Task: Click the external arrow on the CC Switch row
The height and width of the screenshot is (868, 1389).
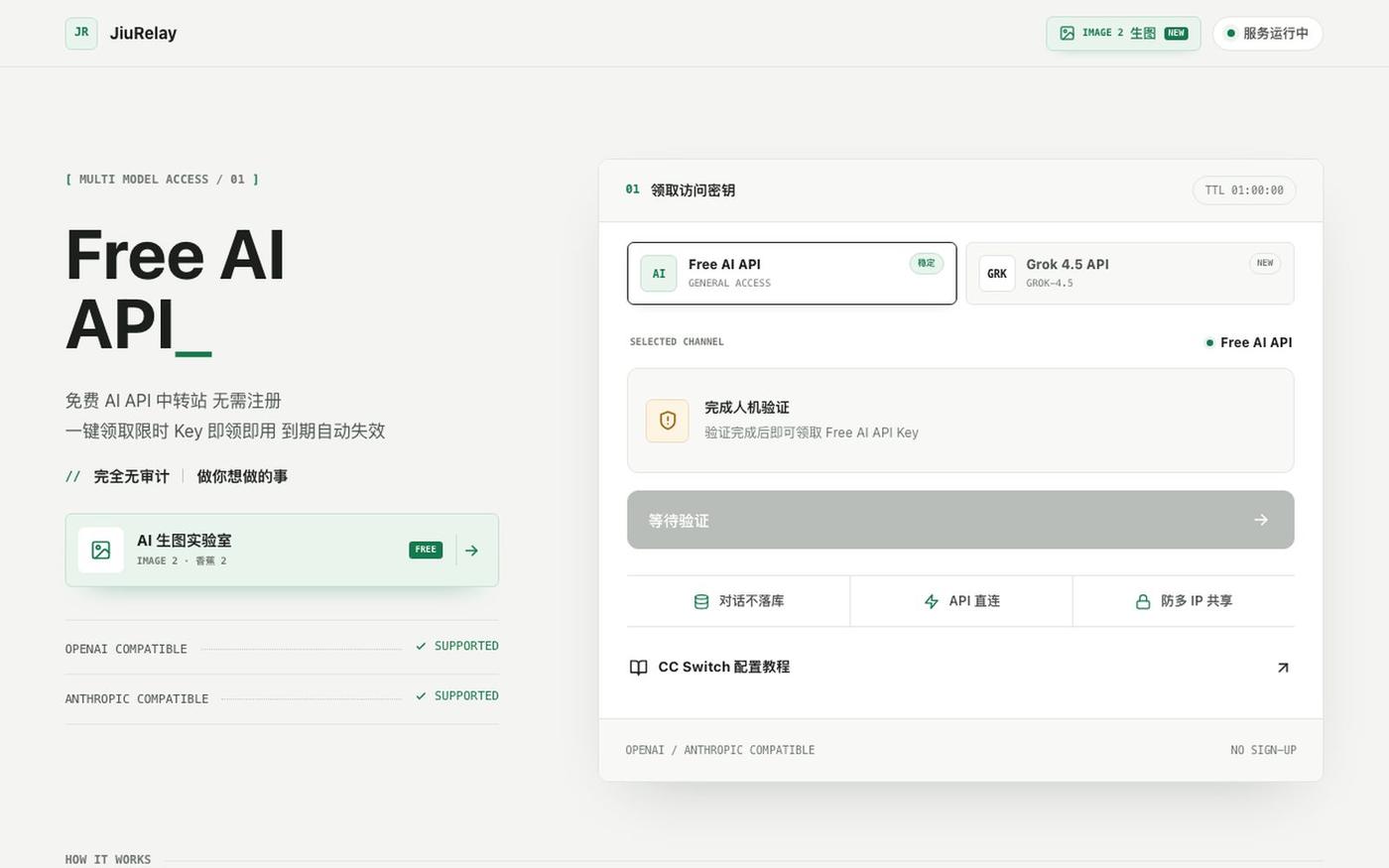Action: click(1283, 668)
